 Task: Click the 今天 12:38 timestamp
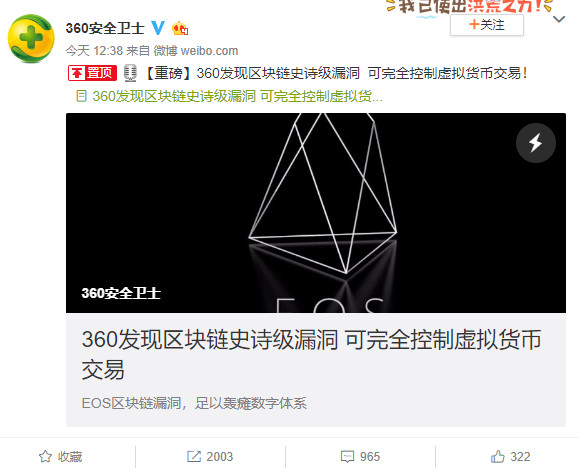(x=94, y=51)
